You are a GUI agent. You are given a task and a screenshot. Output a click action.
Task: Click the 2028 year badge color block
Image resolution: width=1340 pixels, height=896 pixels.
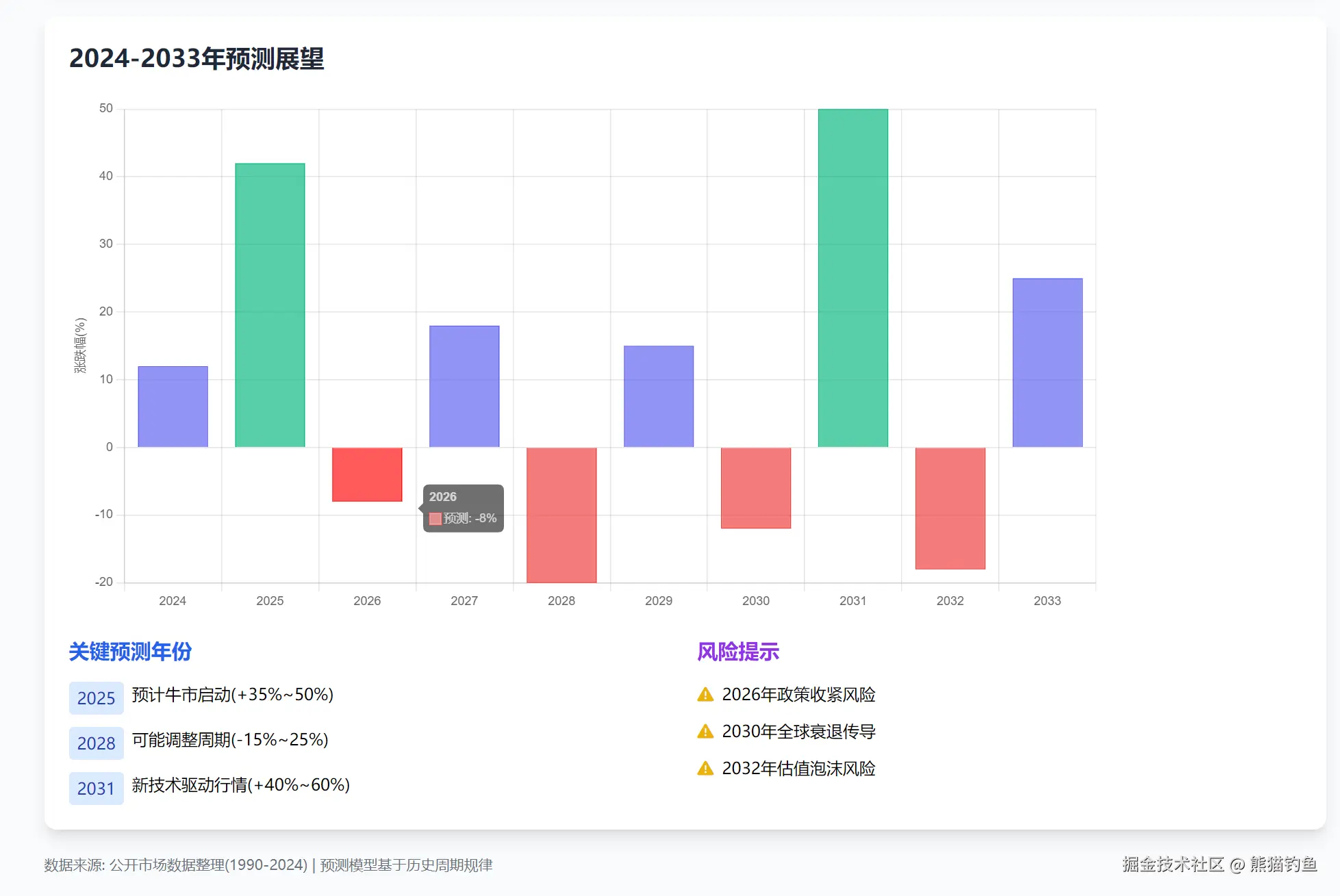[96, 743]
